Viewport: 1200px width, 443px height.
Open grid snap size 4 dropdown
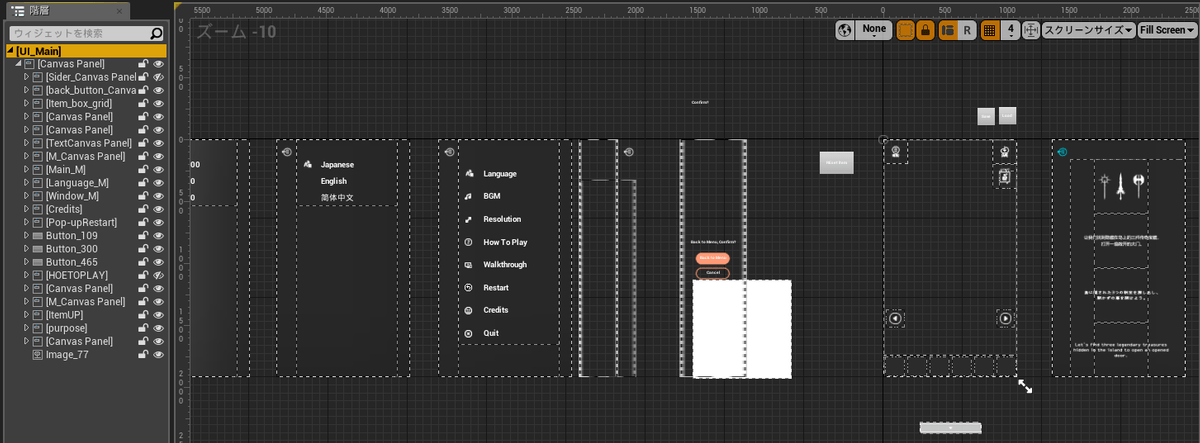[x=1010, y=30]
